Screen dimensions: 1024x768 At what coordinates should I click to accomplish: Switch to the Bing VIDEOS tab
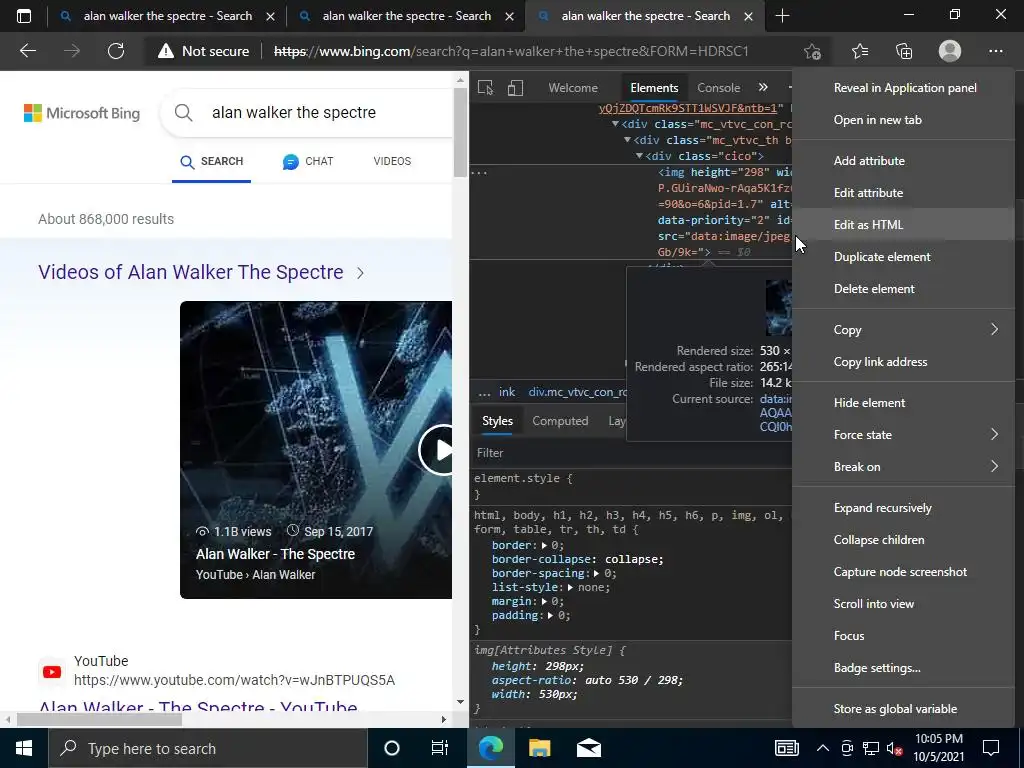[x=392, y=161]
